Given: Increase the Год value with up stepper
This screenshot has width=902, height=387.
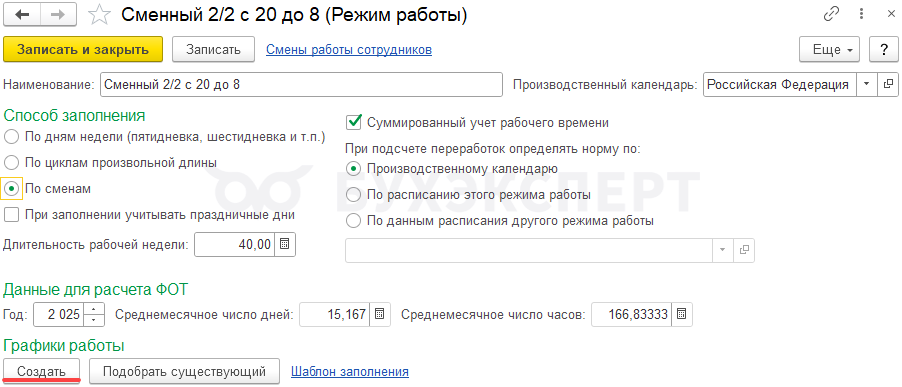Looking at the screenshot, I should coord(95,309).
